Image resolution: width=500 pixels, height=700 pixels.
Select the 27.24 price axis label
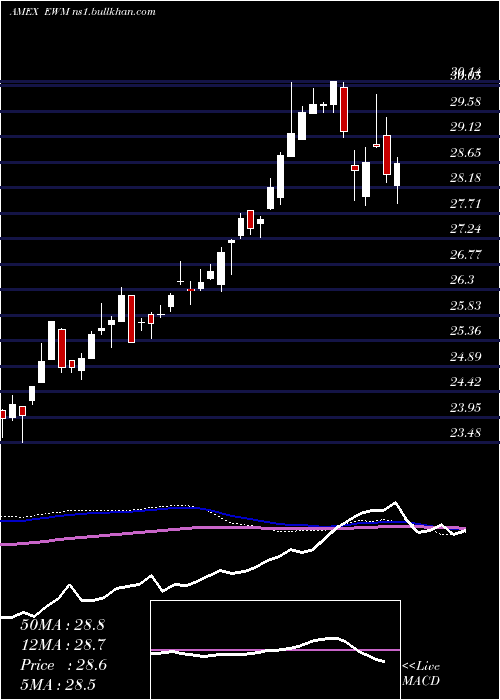coord(465,229)
